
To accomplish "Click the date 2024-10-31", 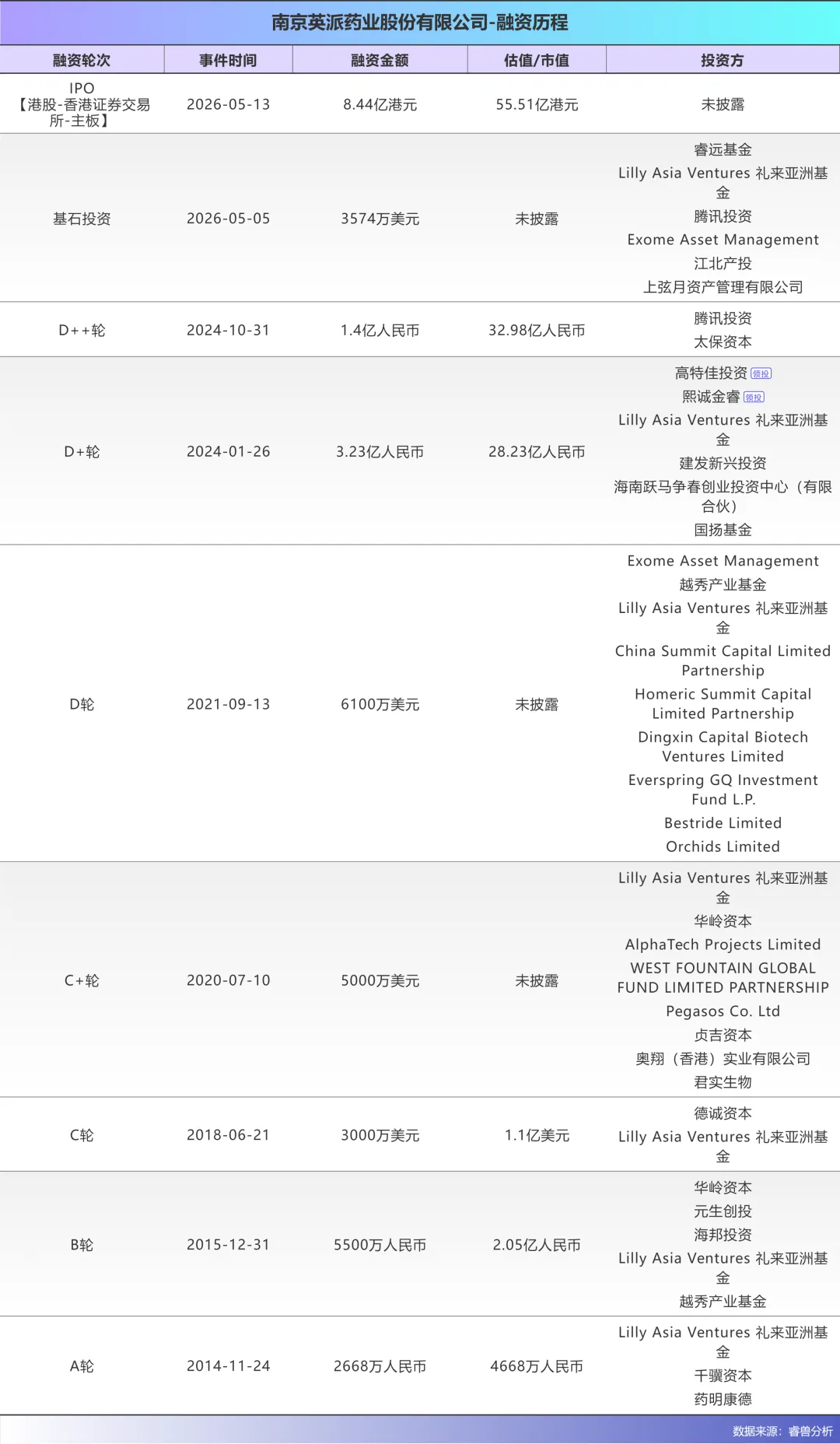I will click(228, 330).
